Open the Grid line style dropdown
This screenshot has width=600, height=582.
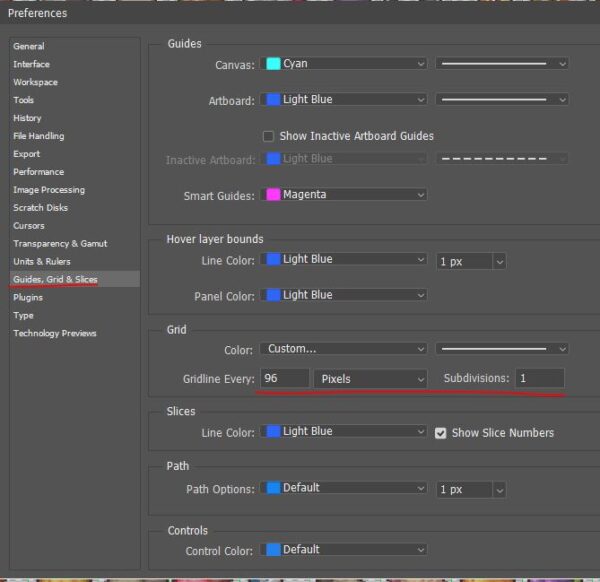(x=502, y=349)
